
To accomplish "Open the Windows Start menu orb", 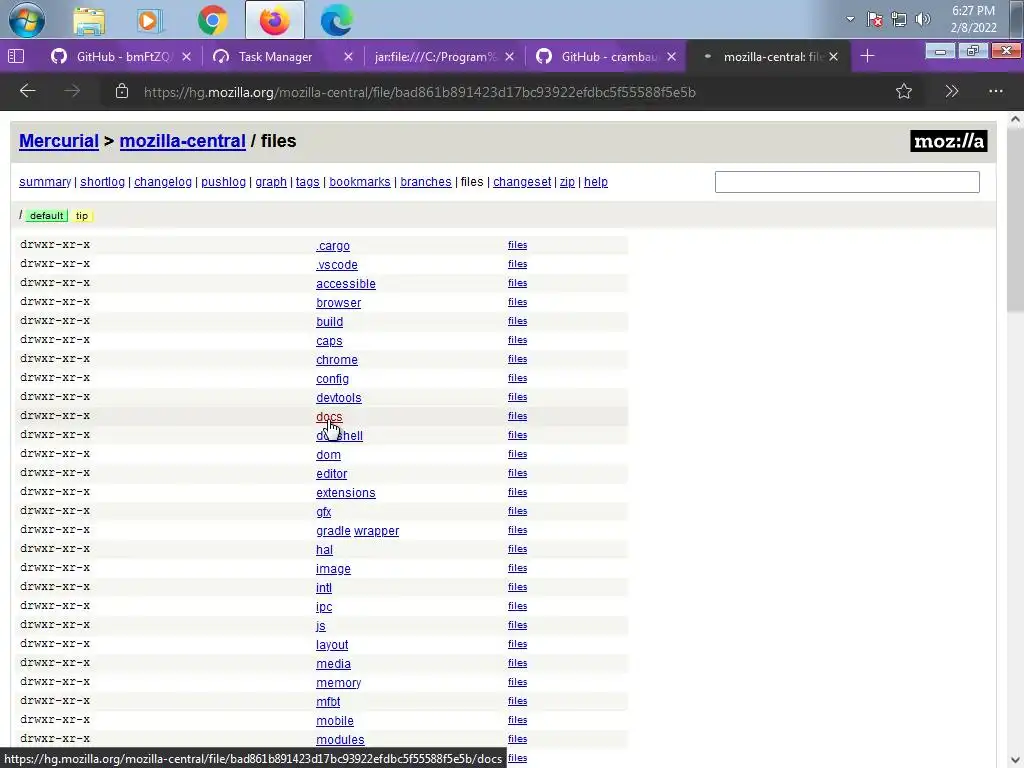I will (26, 20).
